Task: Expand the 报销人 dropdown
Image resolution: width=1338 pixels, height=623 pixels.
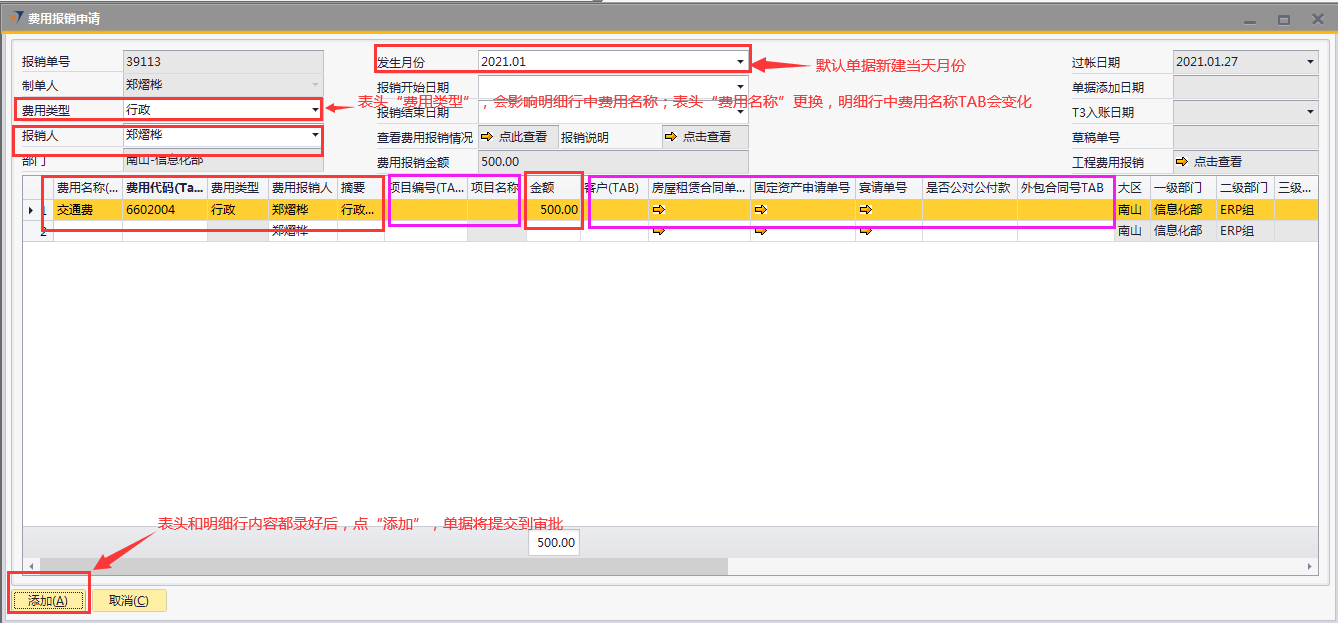Action: click(315, 135)
